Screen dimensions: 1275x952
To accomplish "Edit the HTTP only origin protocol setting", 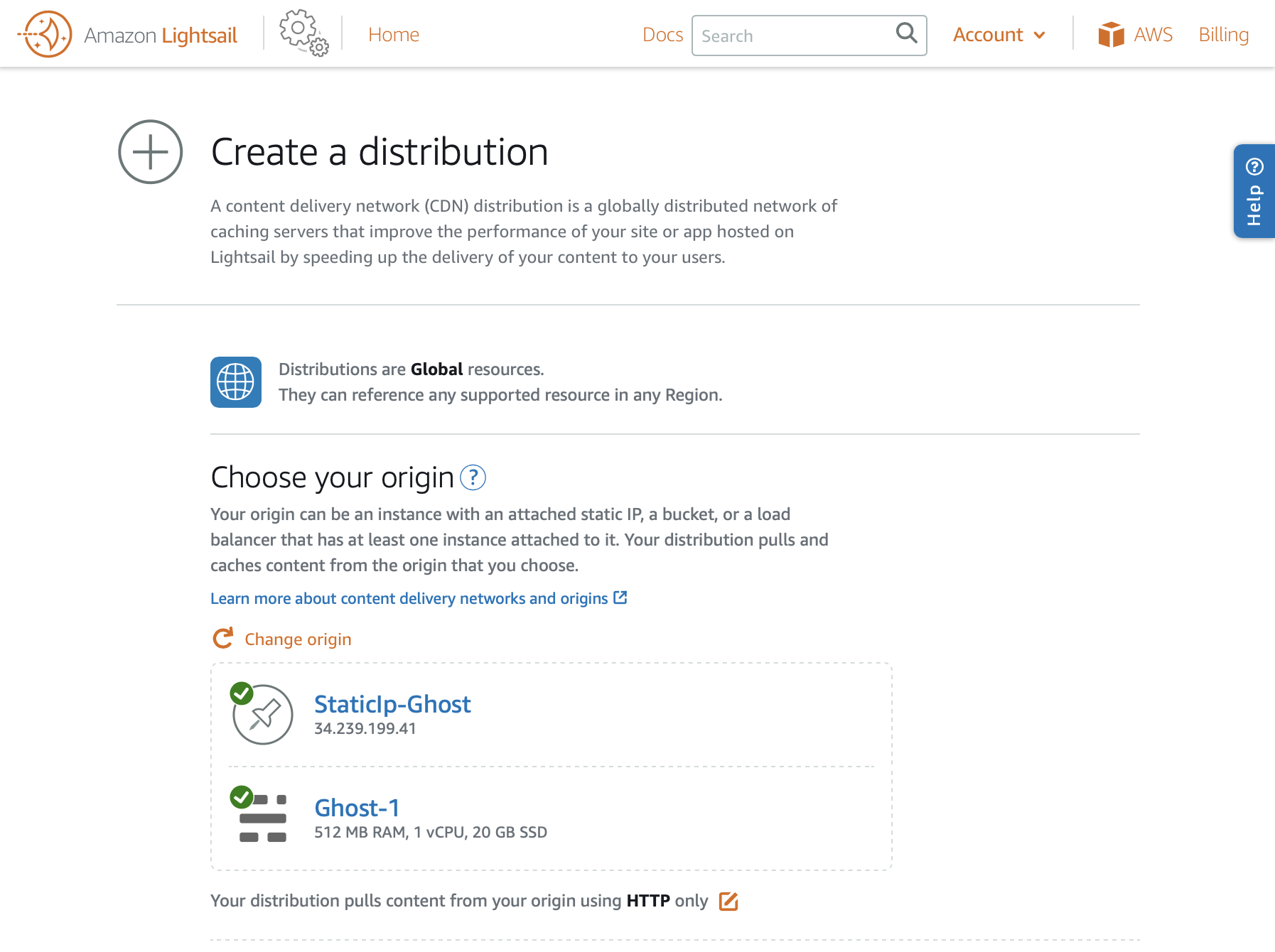I will [728, 901].
